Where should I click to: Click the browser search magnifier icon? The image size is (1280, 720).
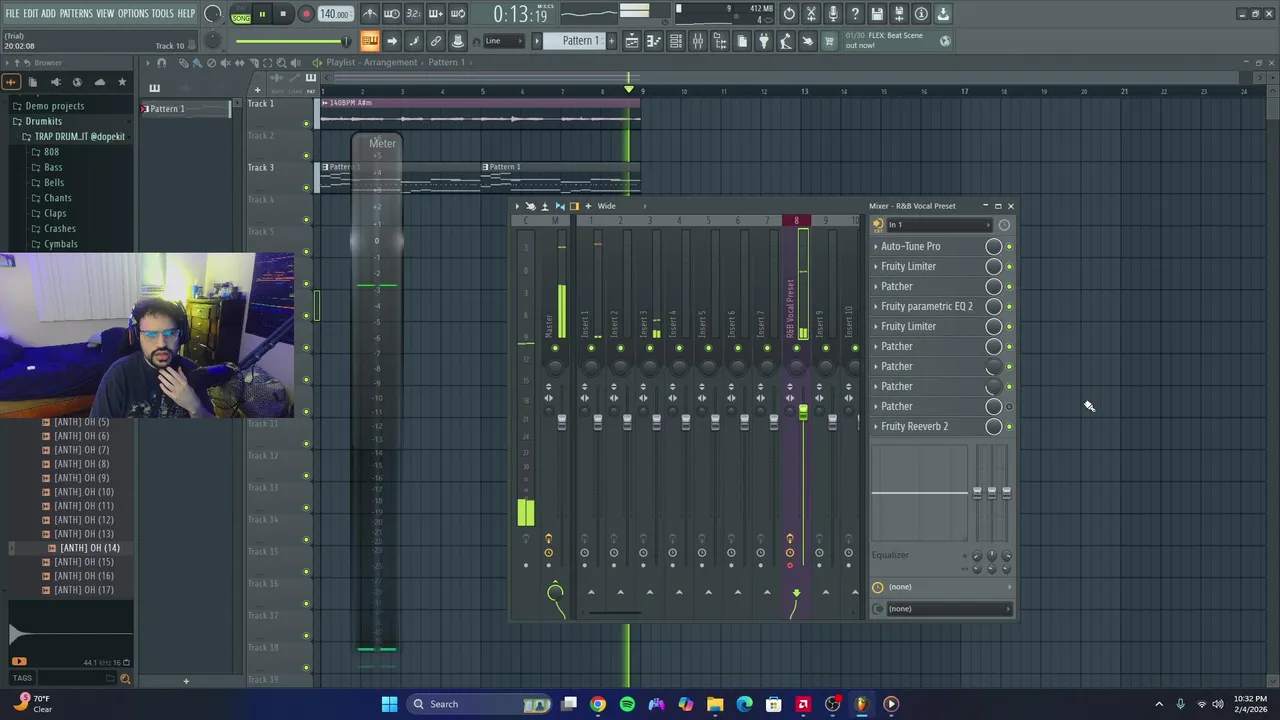coord(125,679)
